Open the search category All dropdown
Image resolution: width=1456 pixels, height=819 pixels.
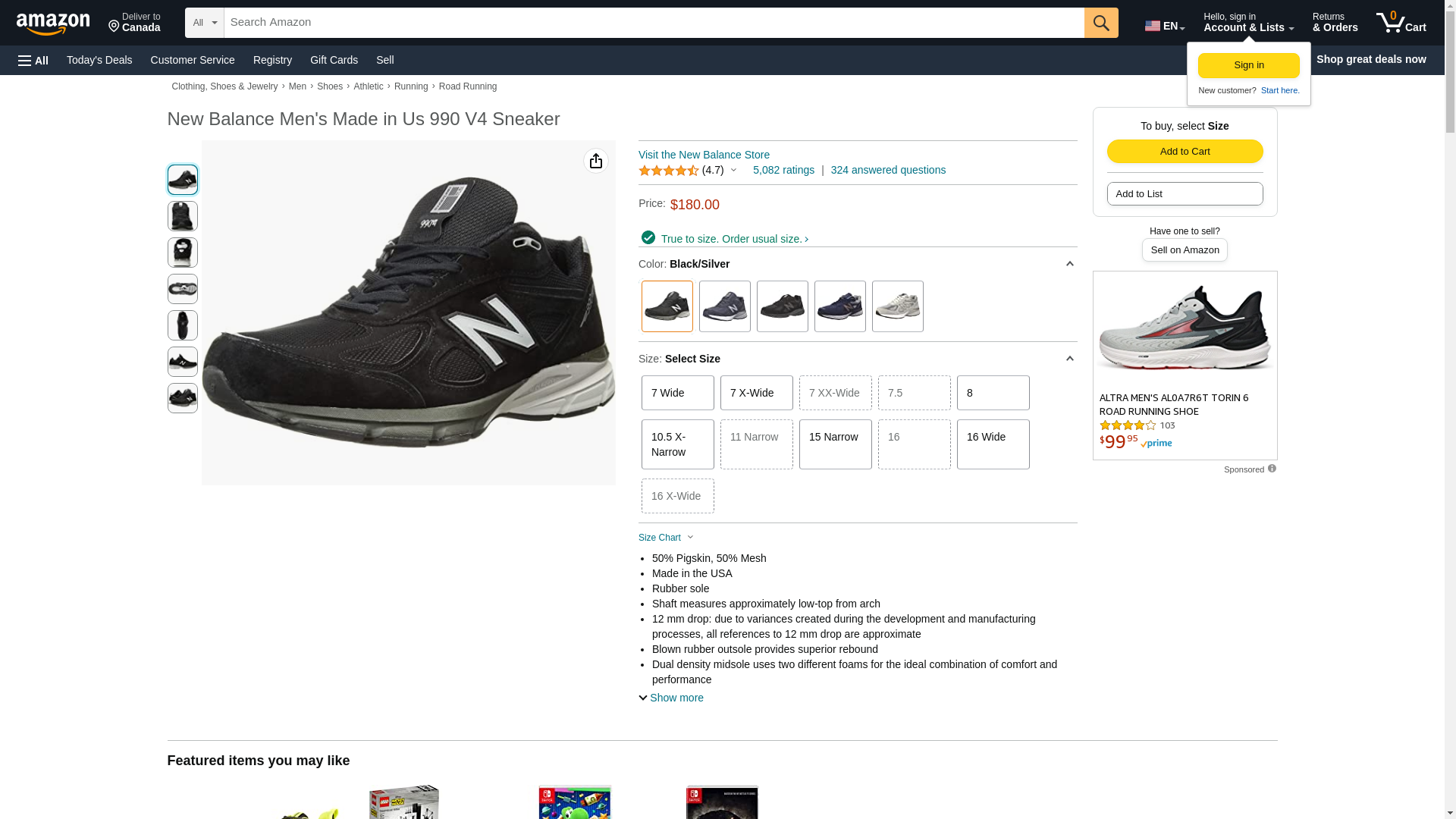[x=204, y=23]
